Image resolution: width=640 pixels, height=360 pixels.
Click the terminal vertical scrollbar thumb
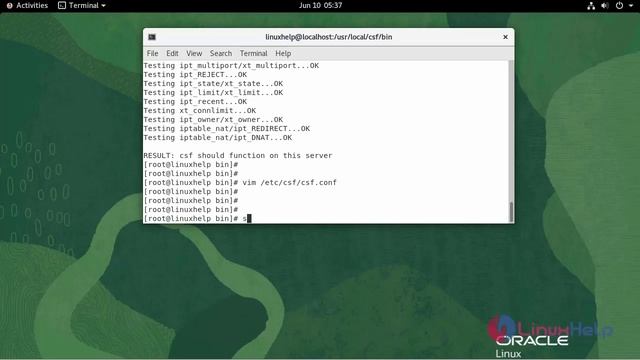click(511, 211)
